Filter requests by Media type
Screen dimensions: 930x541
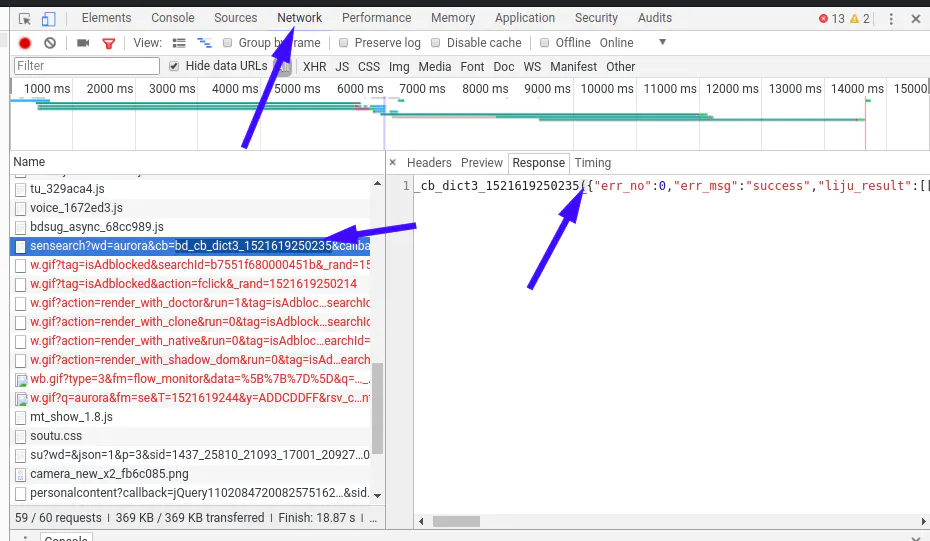point(435,66)
